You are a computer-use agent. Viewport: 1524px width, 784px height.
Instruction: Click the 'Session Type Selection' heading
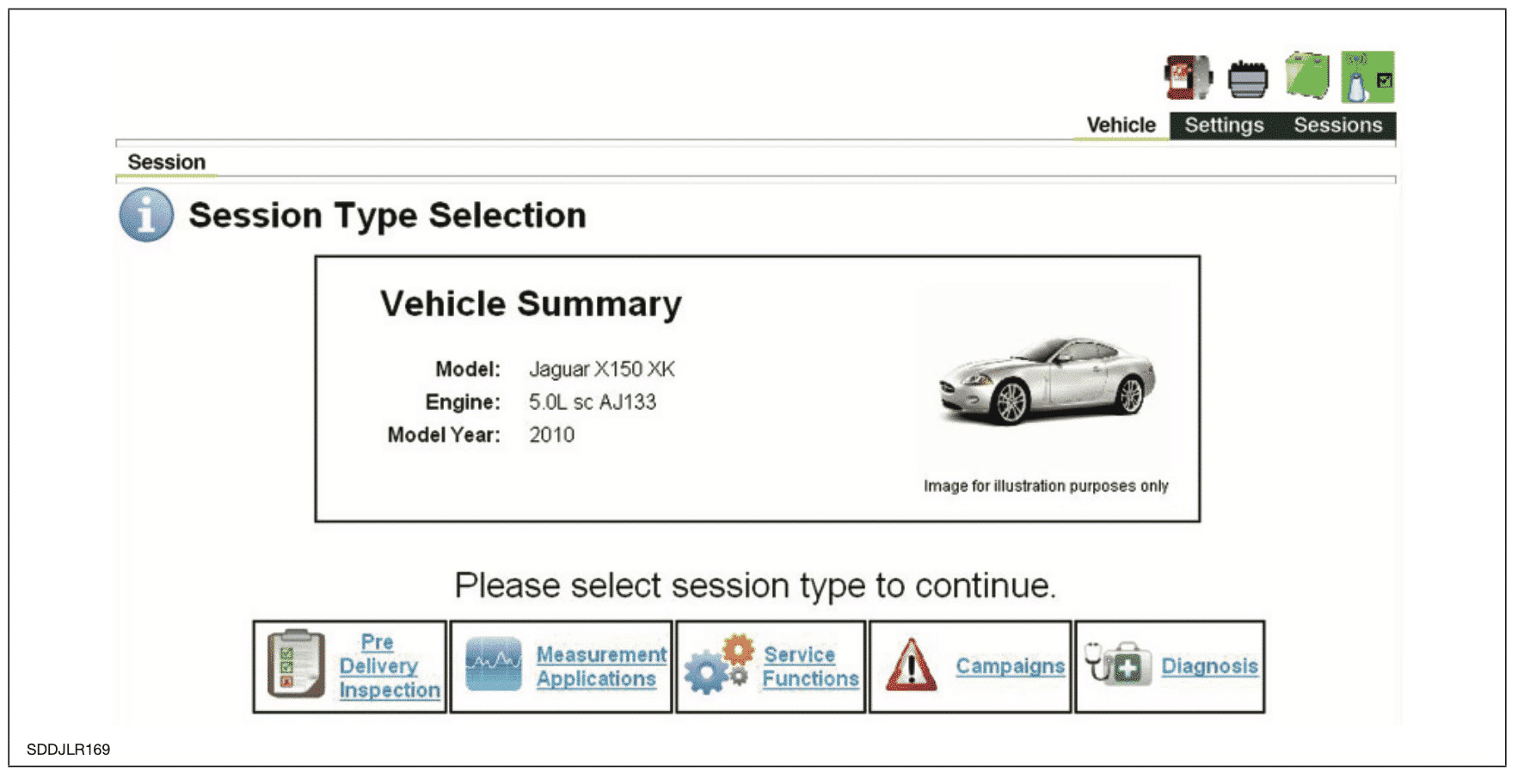(387, 216)
